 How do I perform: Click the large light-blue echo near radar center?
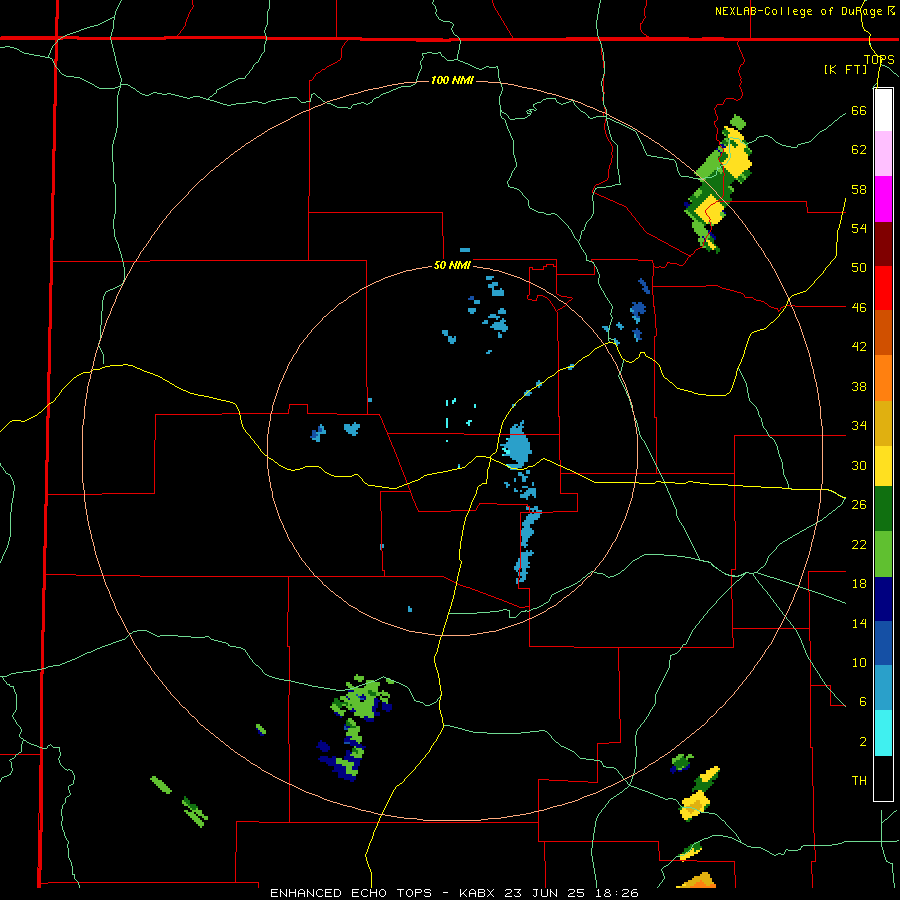pos(517,445)
